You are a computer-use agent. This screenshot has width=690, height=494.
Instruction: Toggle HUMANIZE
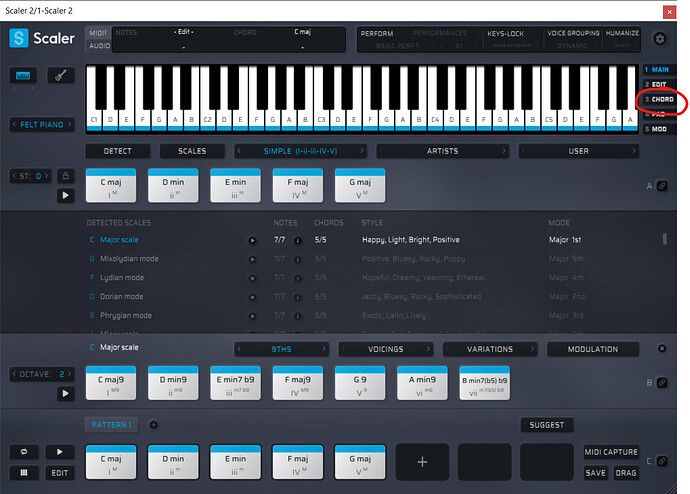pyautogui.click(x=622, y=33)
